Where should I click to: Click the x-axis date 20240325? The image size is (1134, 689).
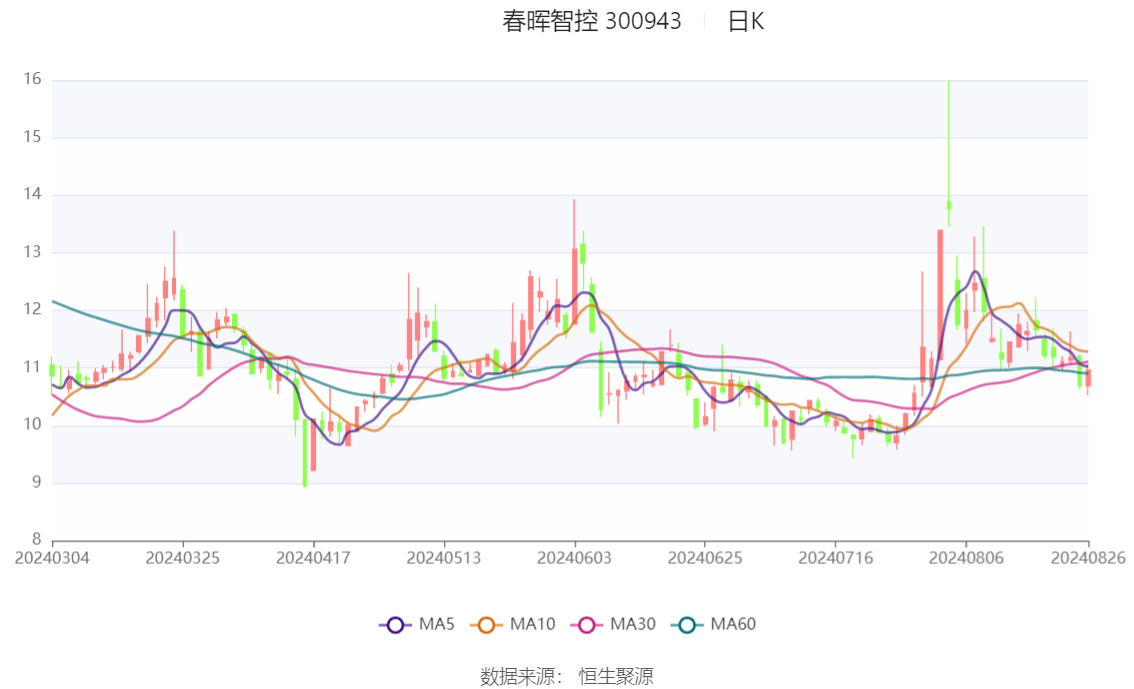coord(182,558)
